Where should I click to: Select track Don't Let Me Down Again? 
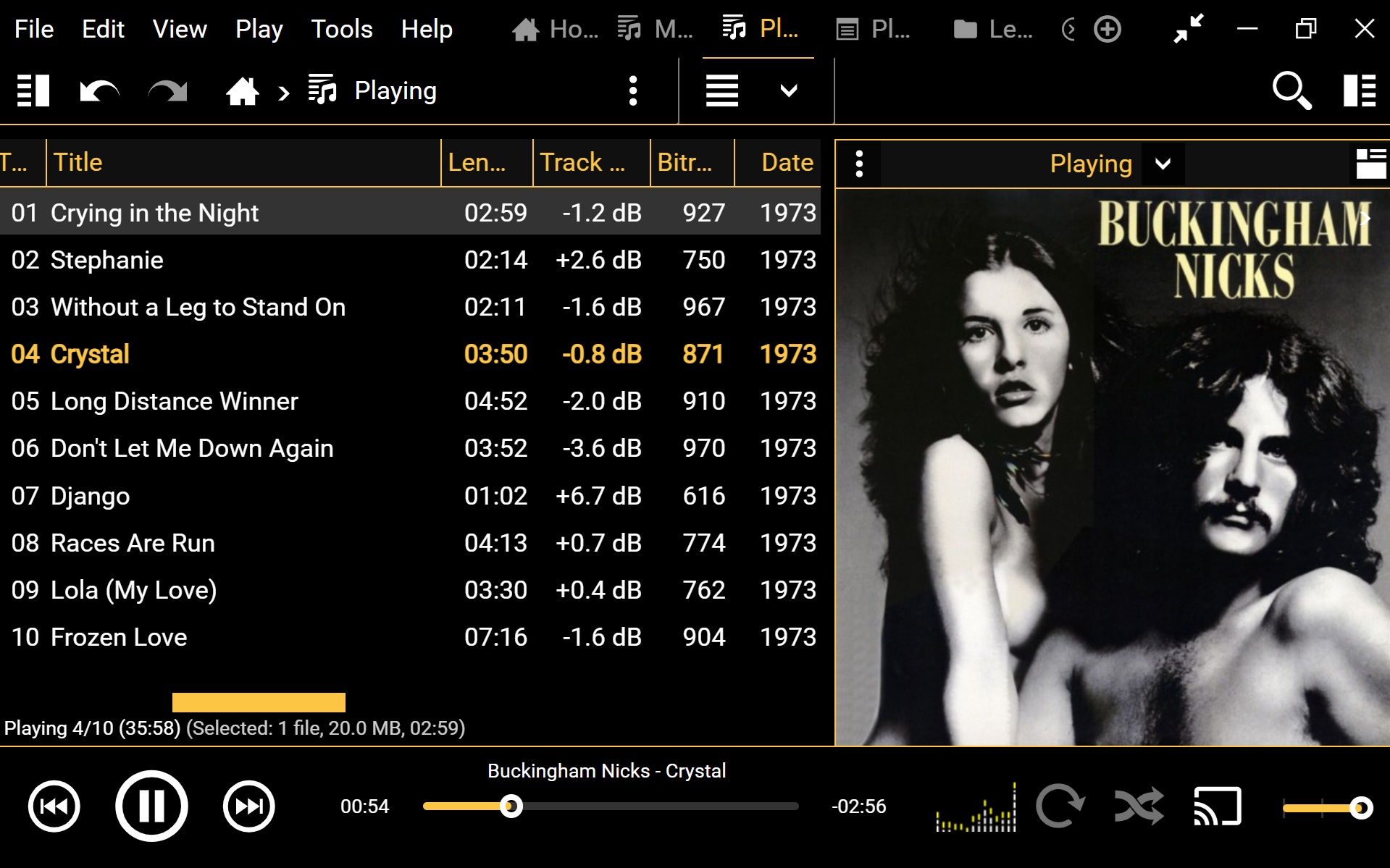[x=410, y=447]
